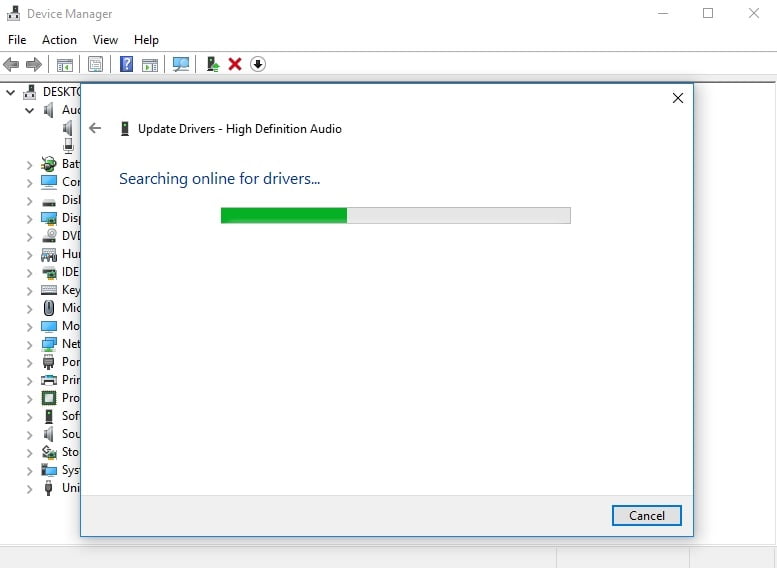Click the Back arrow toolbar icon
777x568 pixels.
pos(11,64)
